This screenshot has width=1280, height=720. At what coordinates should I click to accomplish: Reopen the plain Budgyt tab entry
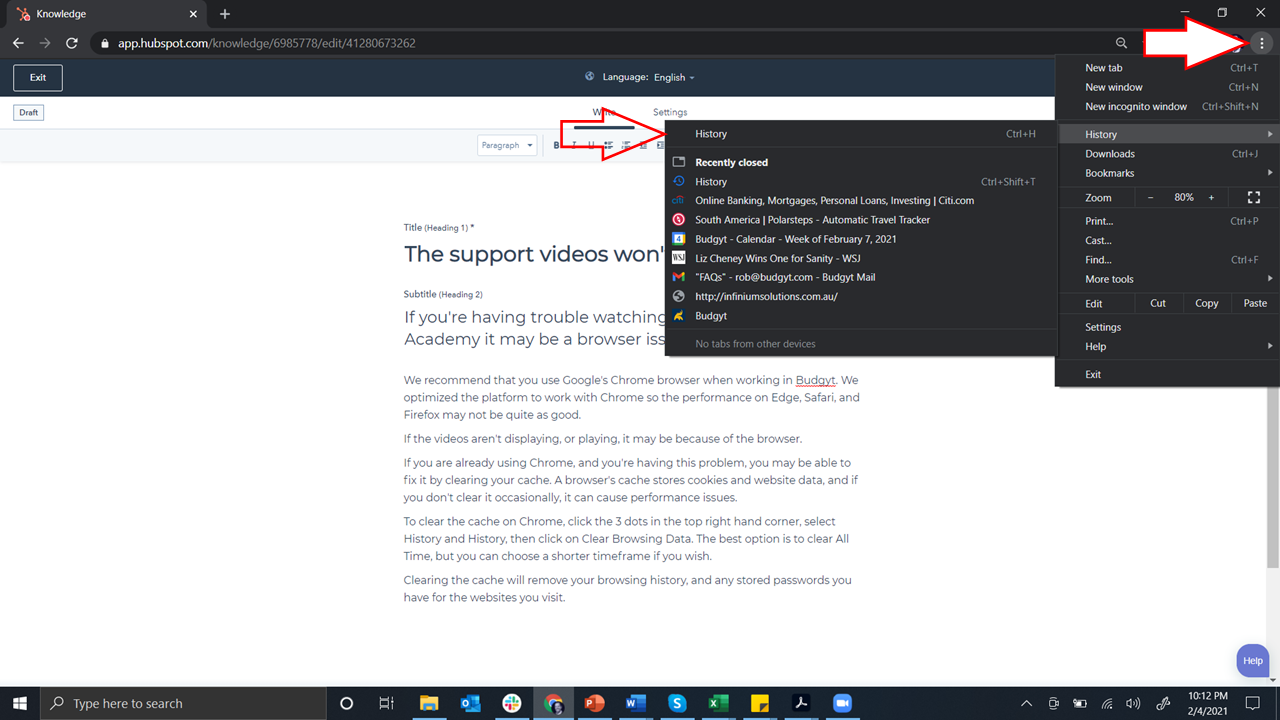[860, 316]
